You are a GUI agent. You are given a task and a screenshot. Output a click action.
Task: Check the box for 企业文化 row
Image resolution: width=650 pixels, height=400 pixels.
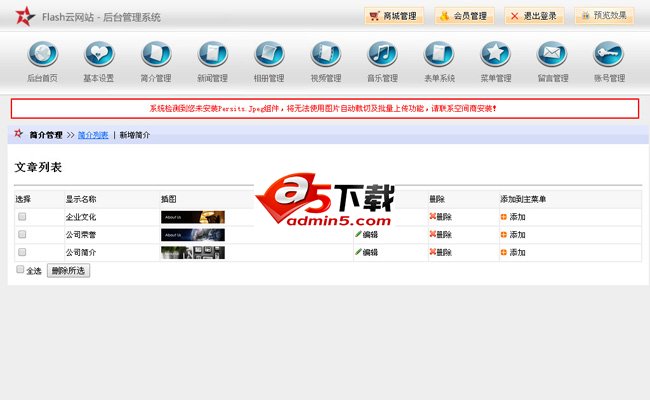tap(22, 216)
